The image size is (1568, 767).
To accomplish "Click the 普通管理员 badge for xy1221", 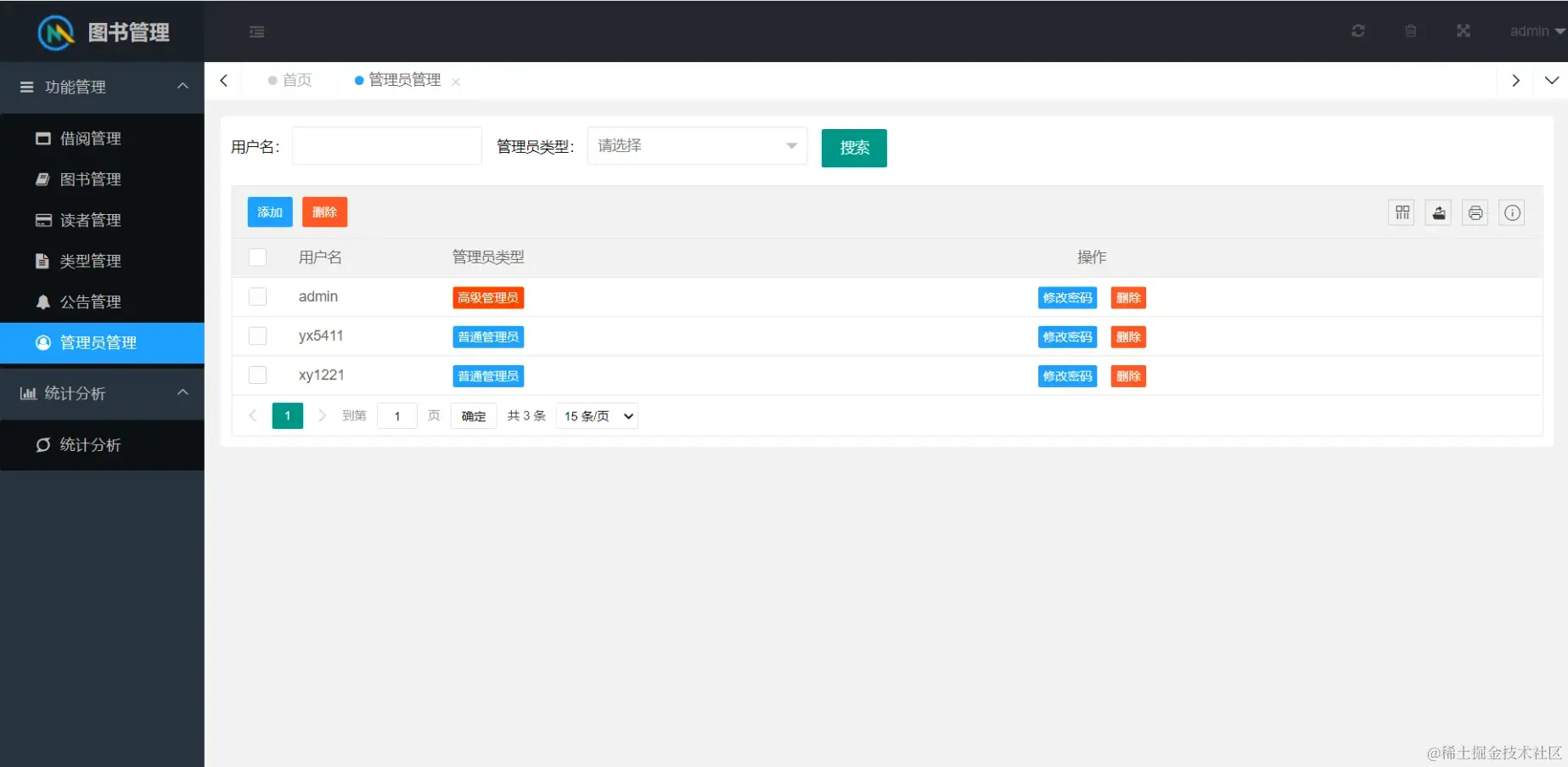I will point(488,376).
